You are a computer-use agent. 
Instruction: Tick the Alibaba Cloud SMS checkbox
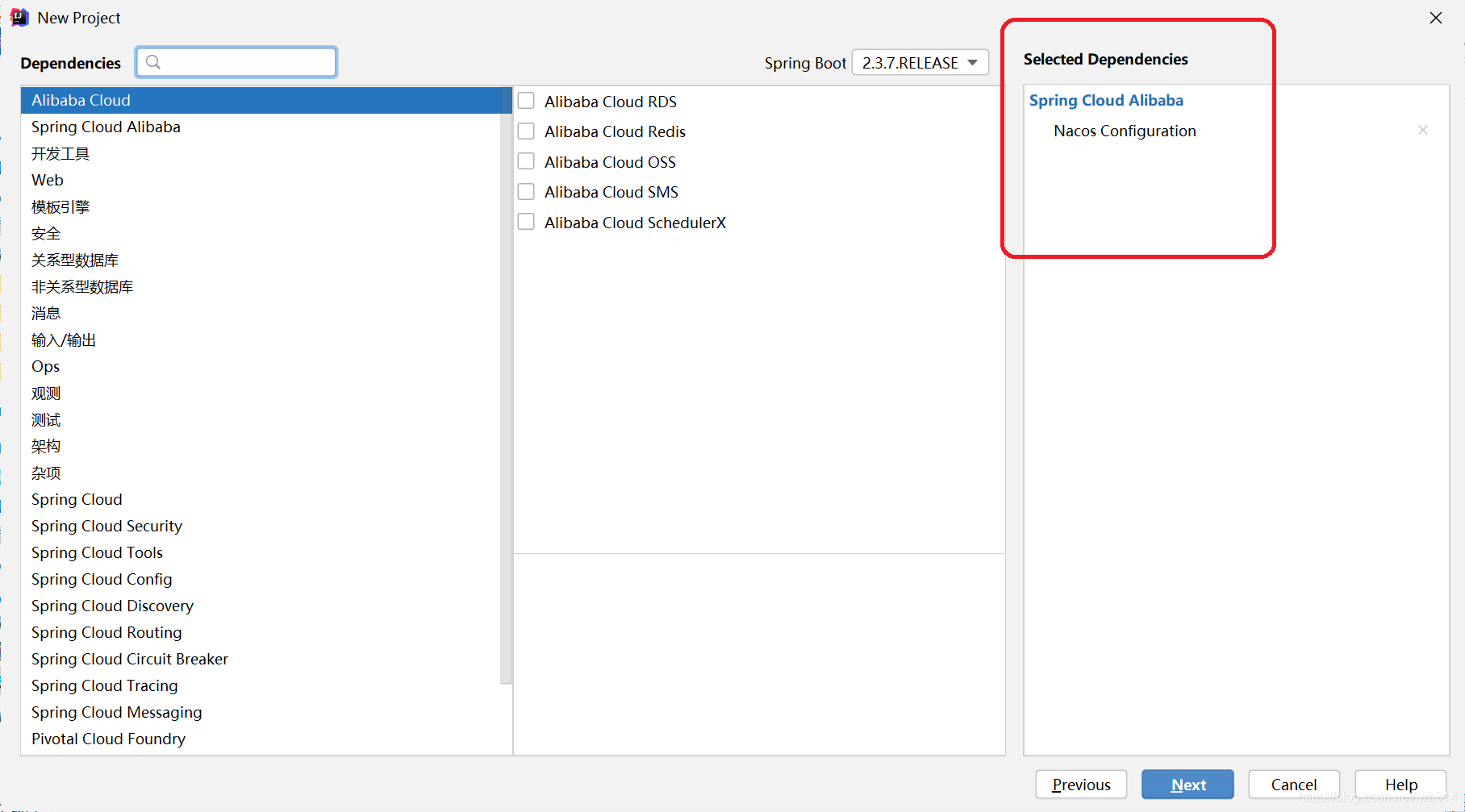526,191
